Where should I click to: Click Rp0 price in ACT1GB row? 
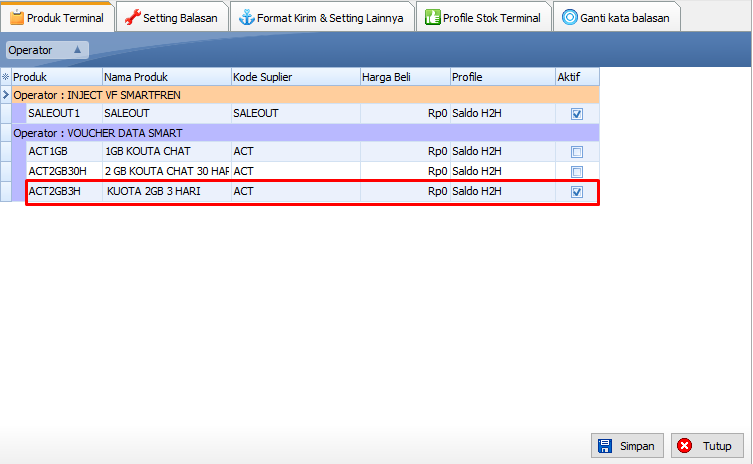click(405, 151)
